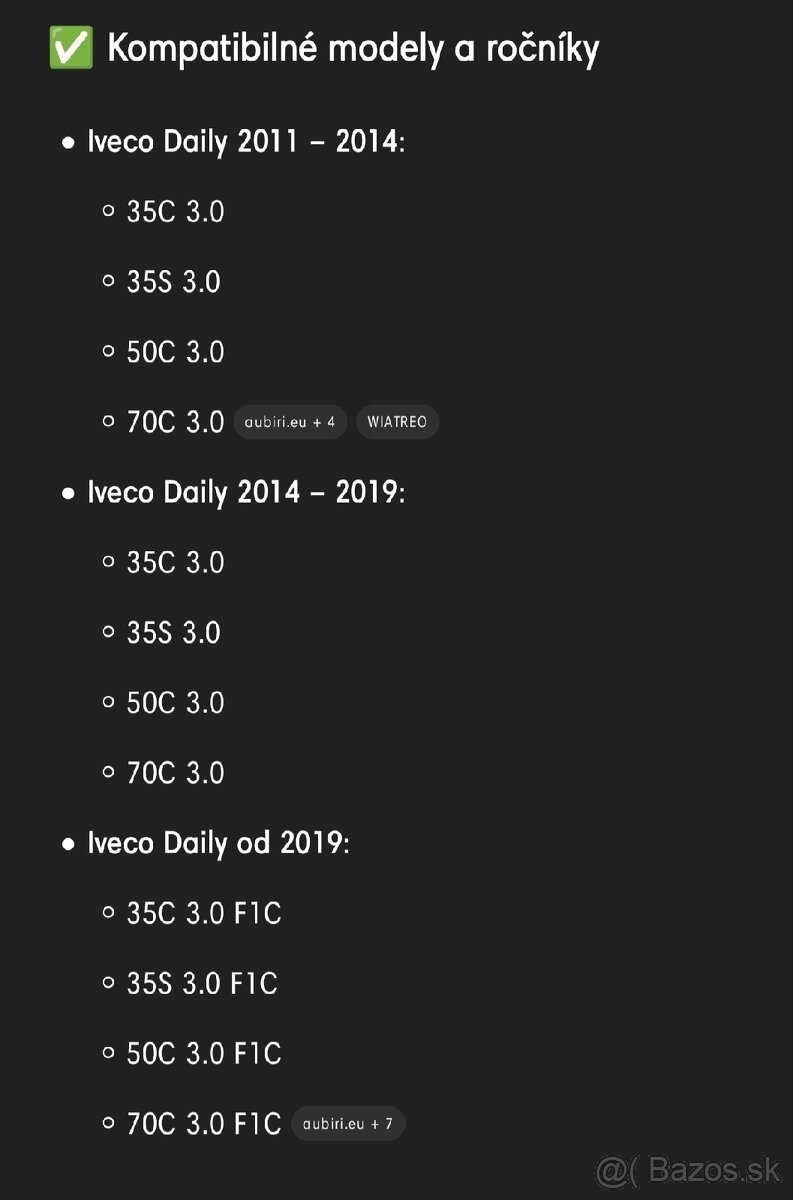Select 50C 3.0 under Daily 2014 – 2019
The width and height of the screenshot is (793, 1200).
pos(175,703)
